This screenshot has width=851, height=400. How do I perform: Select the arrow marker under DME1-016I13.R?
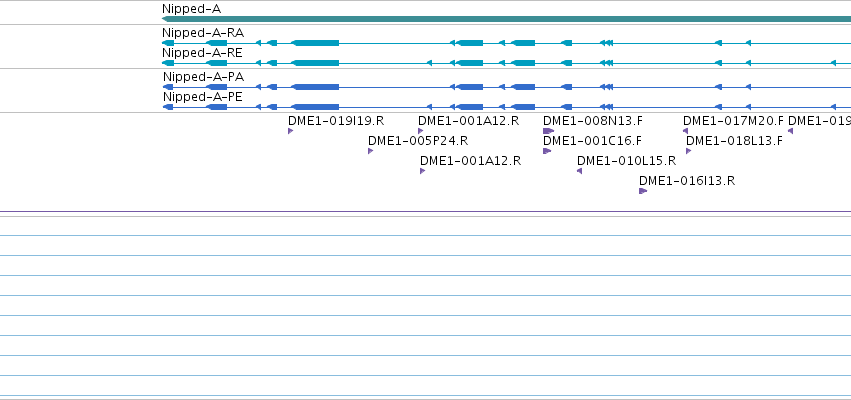pyautogui.click(x=643, y=191)
